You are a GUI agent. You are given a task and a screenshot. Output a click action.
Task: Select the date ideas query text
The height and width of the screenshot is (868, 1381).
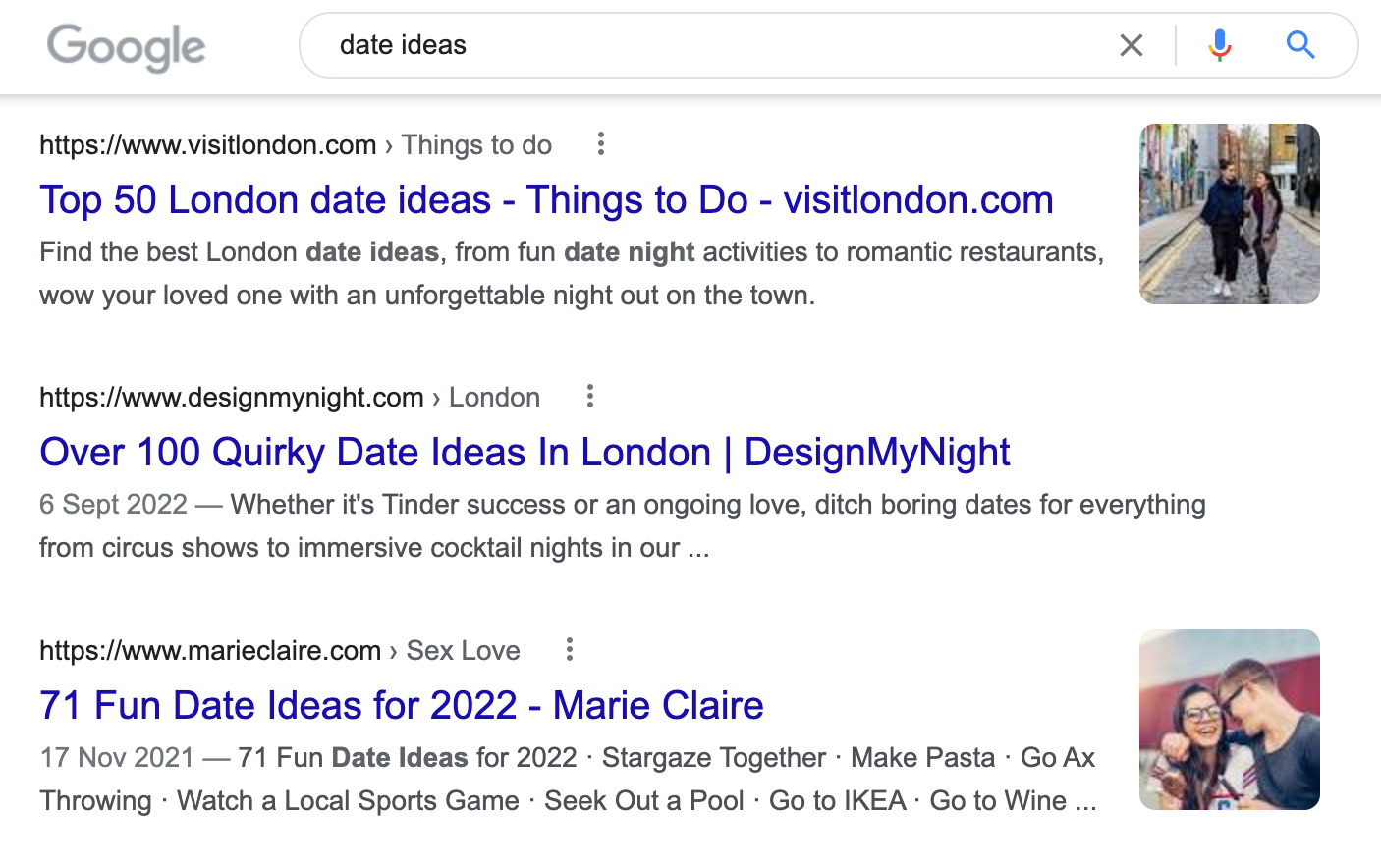[x=403, y=44]
